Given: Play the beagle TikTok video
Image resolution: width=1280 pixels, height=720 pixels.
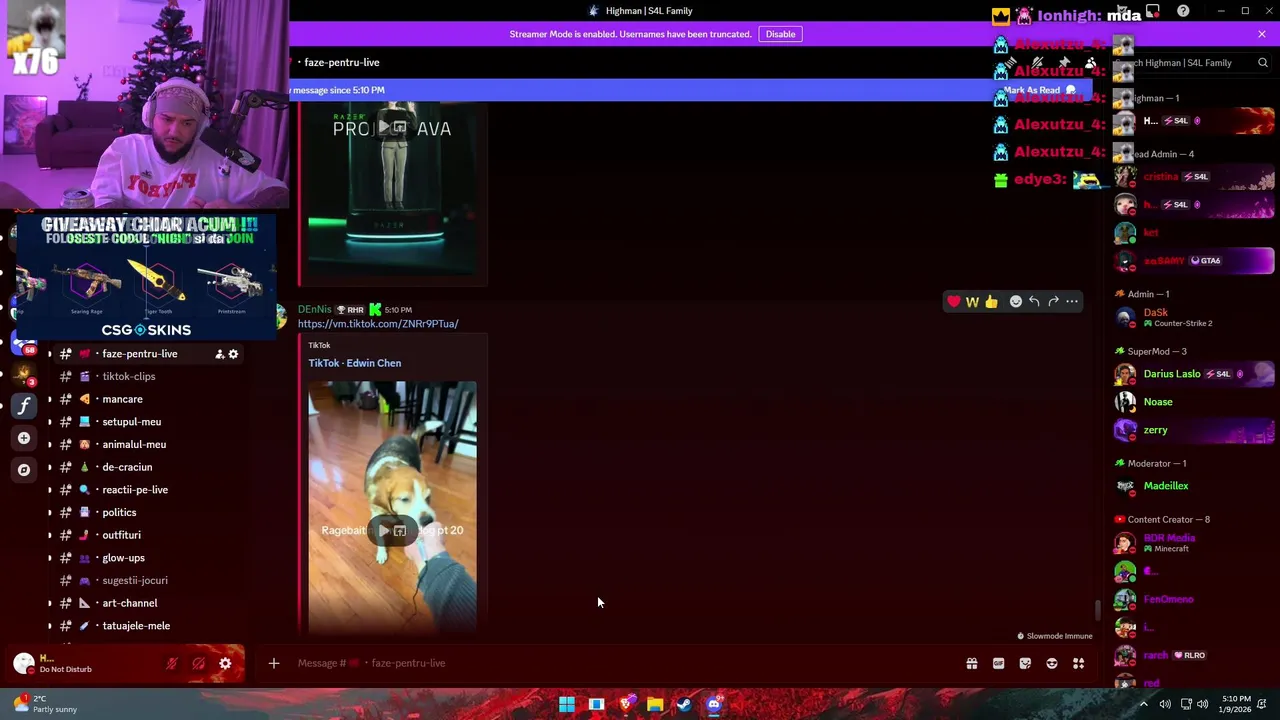Looking at the screenshot, I should pos(383,531).
